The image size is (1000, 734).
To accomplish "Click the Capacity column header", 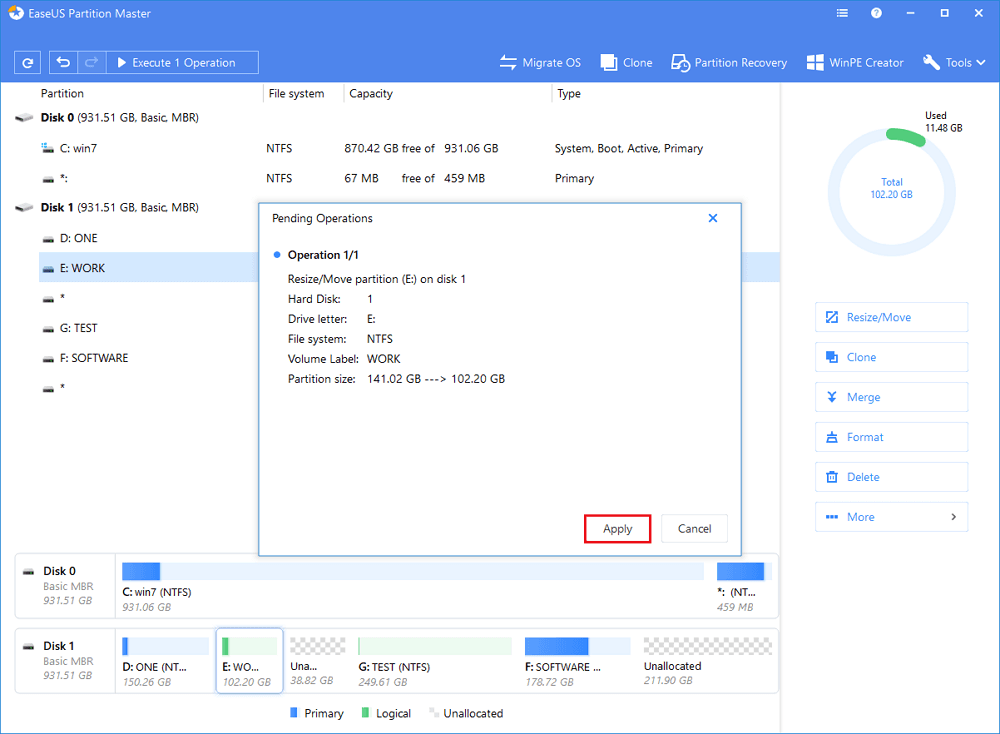I will click(371, 93).
